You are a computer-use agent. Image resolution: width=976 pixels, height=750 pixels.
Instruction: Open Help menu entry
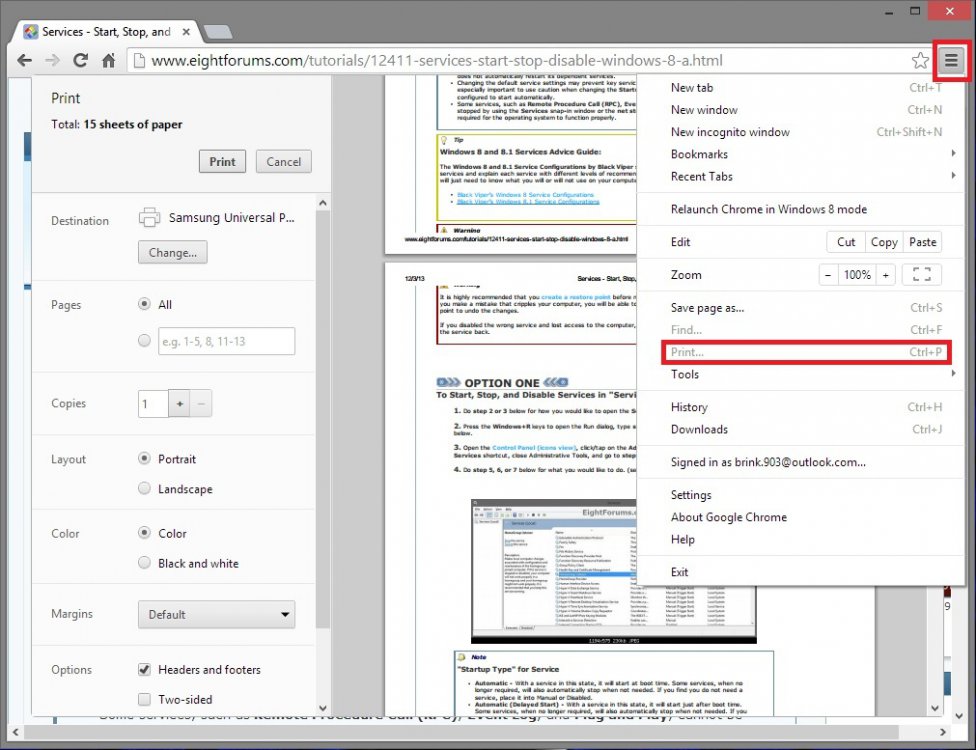[800, 540]
